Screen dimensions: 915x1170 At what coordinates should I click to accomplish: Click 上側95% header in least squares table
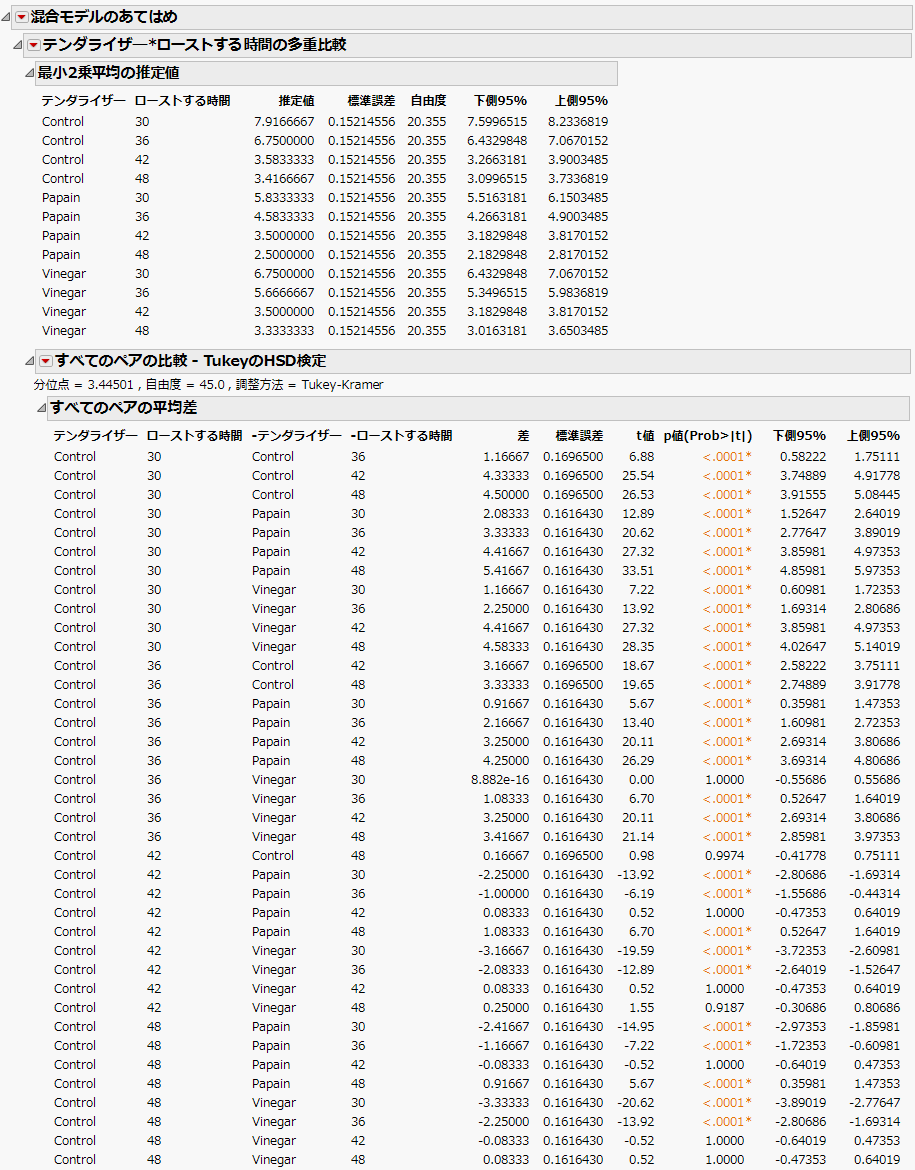click(x=581, y=101)
